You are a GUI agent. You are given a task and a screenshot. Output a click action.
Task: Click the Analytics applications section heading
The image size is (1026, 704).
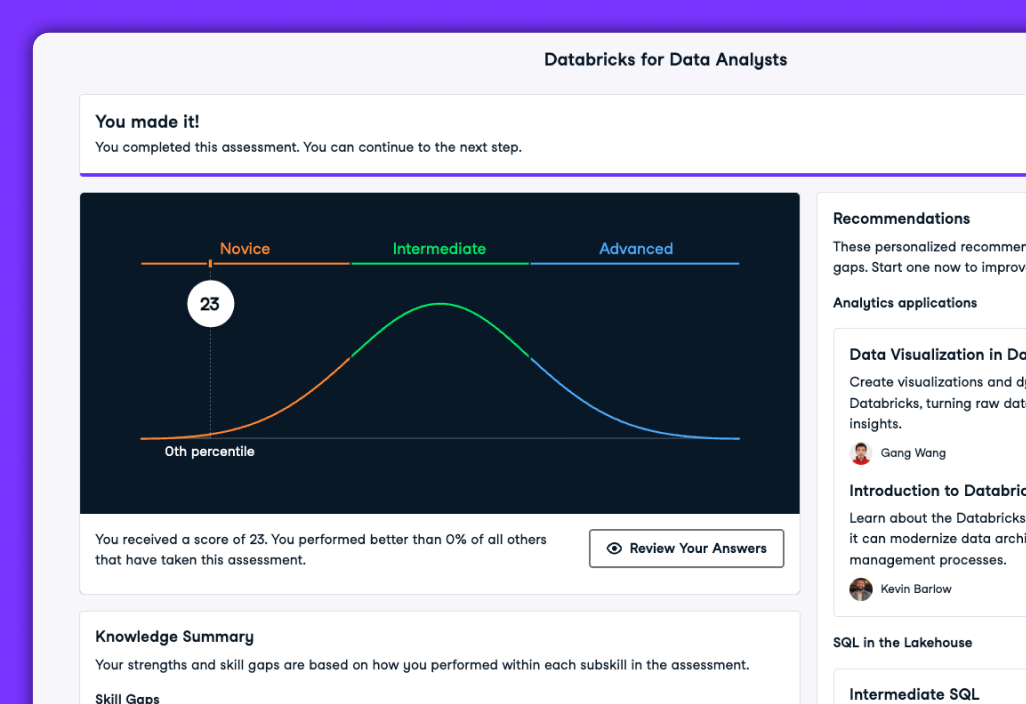click(905, 303)
